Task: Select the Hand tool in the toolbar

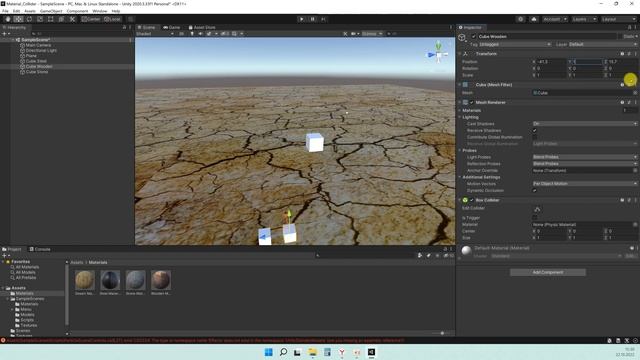Action: [8, 19]
